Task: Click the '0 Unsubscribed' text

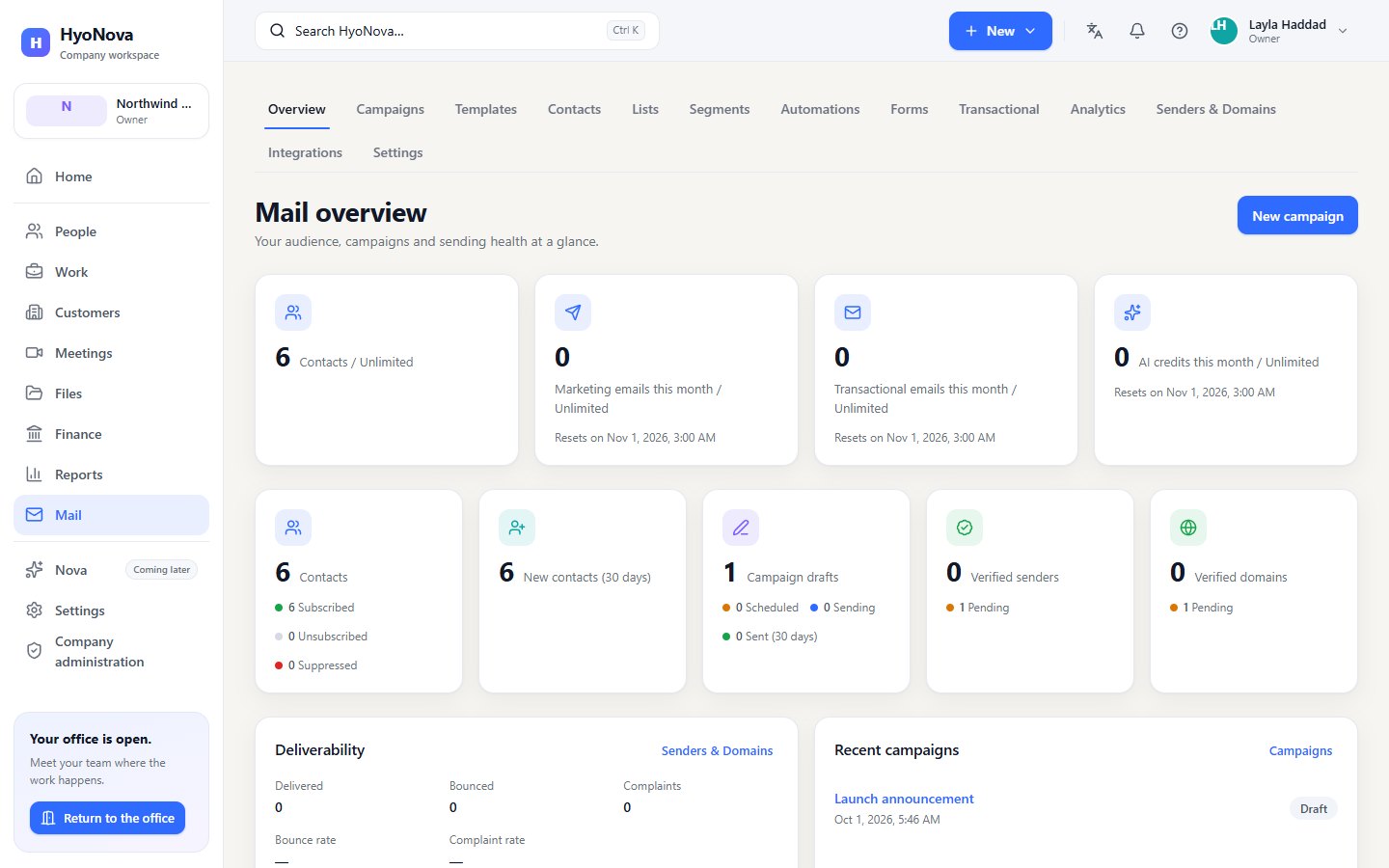Action: click(328, 637)
